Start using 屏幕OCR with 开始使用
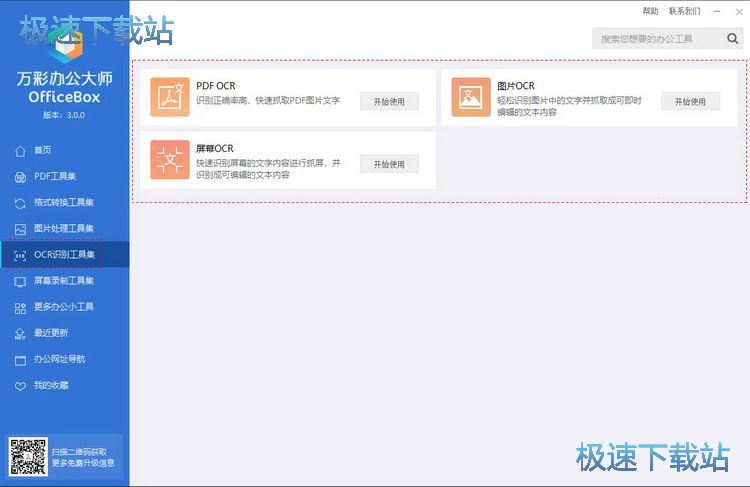The width and height of the screenshot is (750, 487). 389,164
